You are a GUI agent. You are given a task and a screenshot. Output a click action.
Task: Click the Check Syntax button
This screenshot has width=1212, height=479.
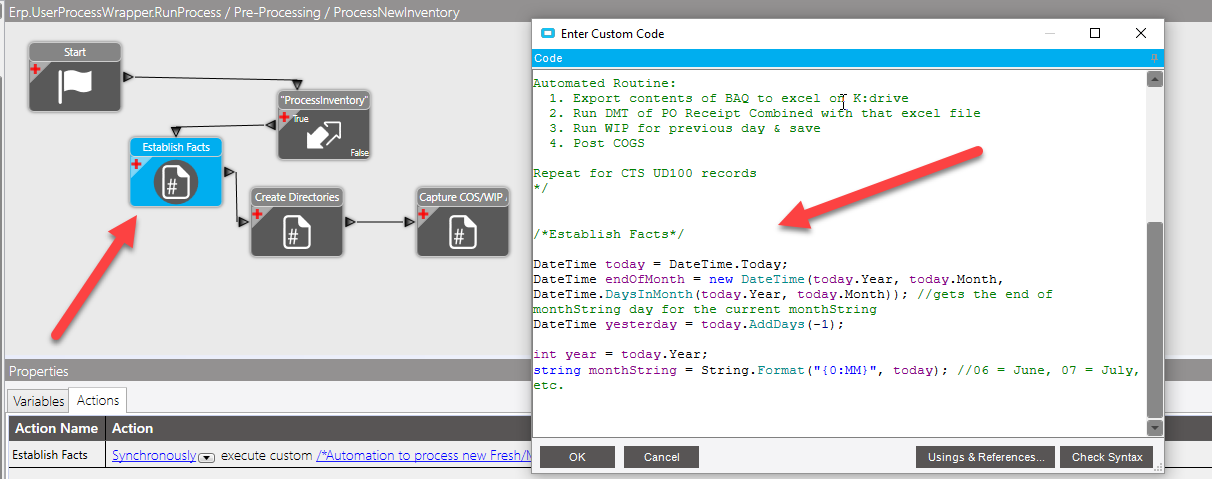pos(1107,457)
